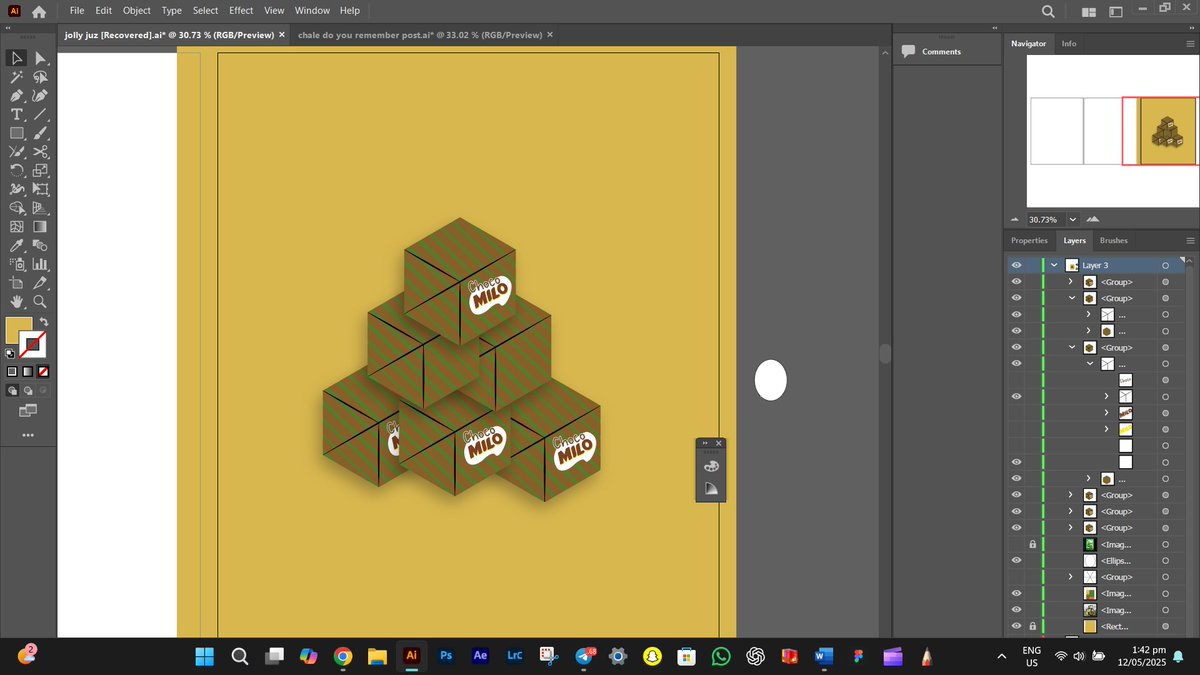Viewport: 1200px width, 675px height.
Task: Click the target circle of <Ellips...> row
Action: (1165, 561)
